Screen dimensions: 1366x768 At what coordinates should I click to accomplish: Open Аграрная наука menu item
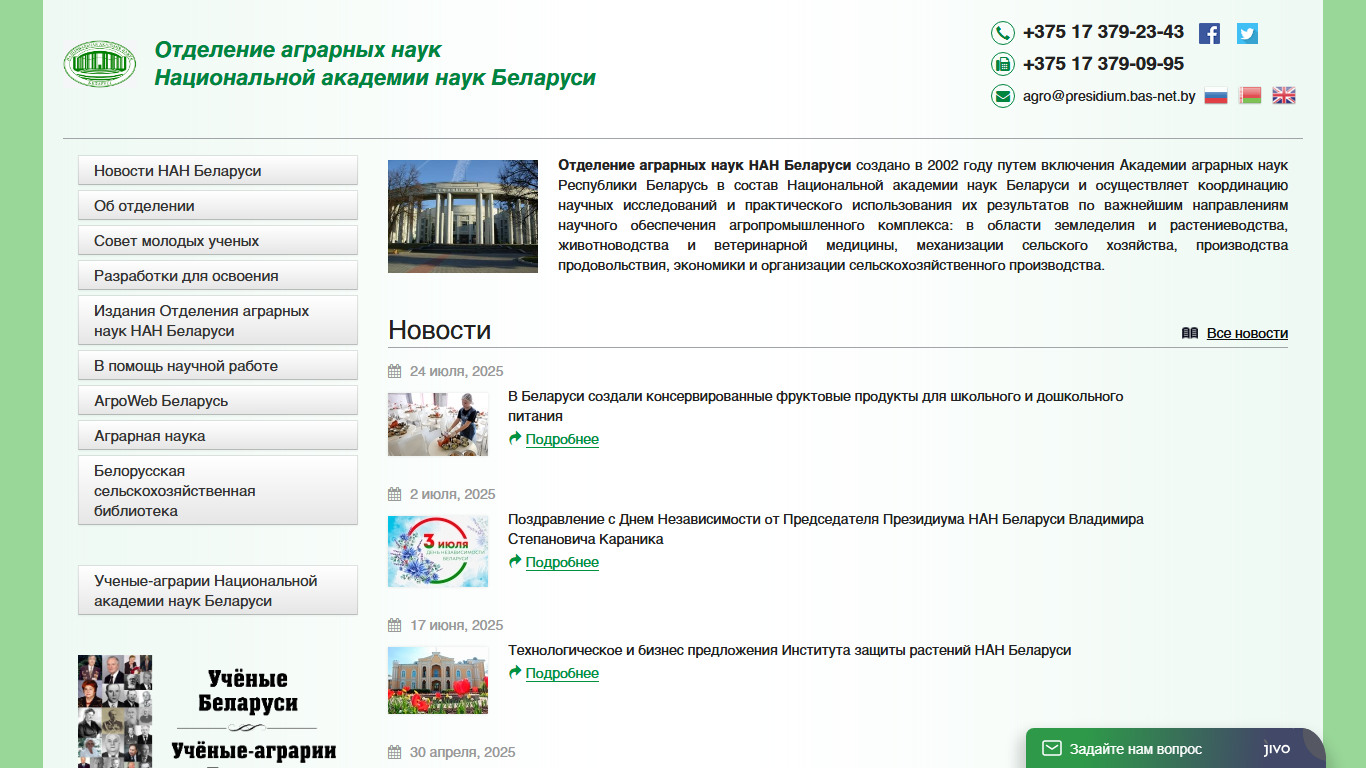(x=218, y=435)
